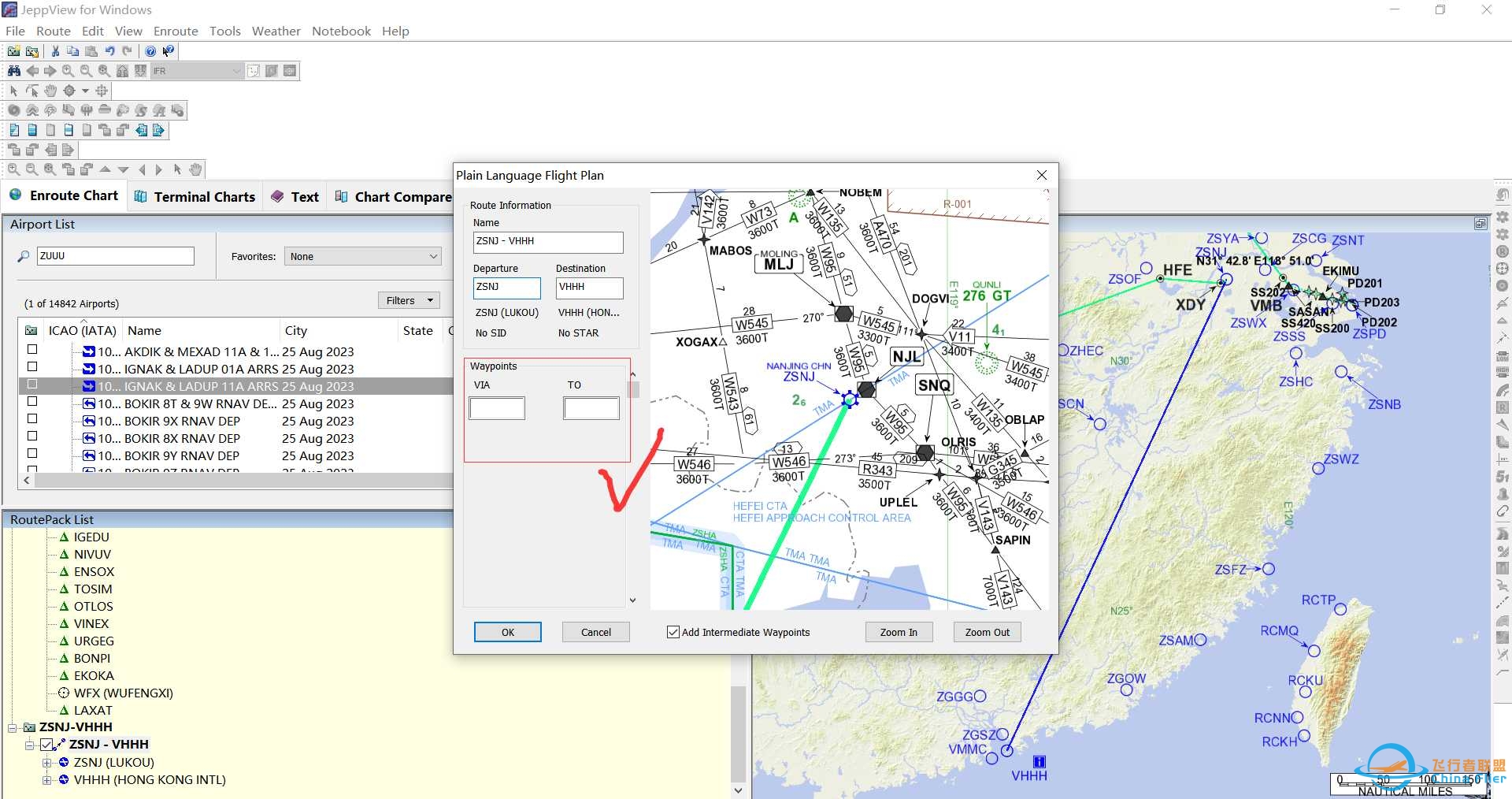Check the BOKIR 9X RNAV DEP checkbox

pyautogui.click(x=32, y=418)
